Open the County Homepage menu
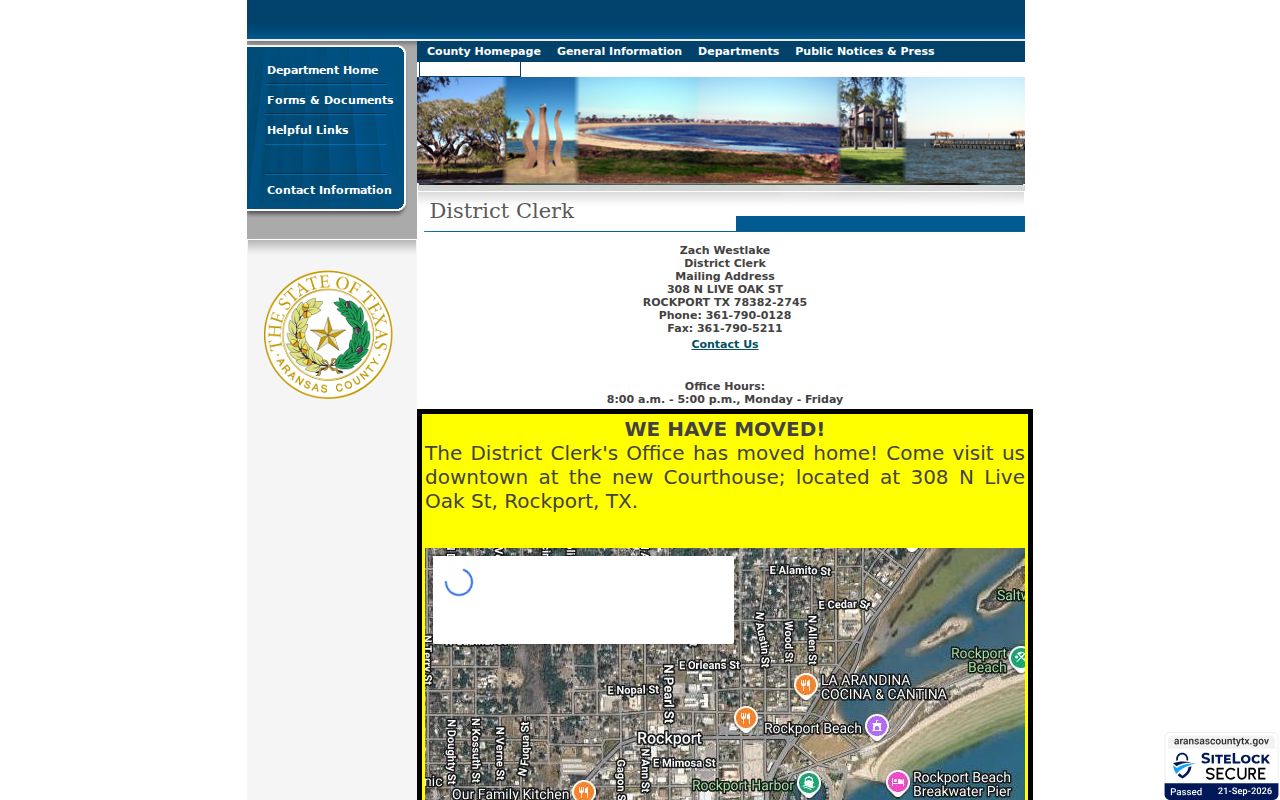The height and width of the screenshot is (800, 1280). (484, 51)
